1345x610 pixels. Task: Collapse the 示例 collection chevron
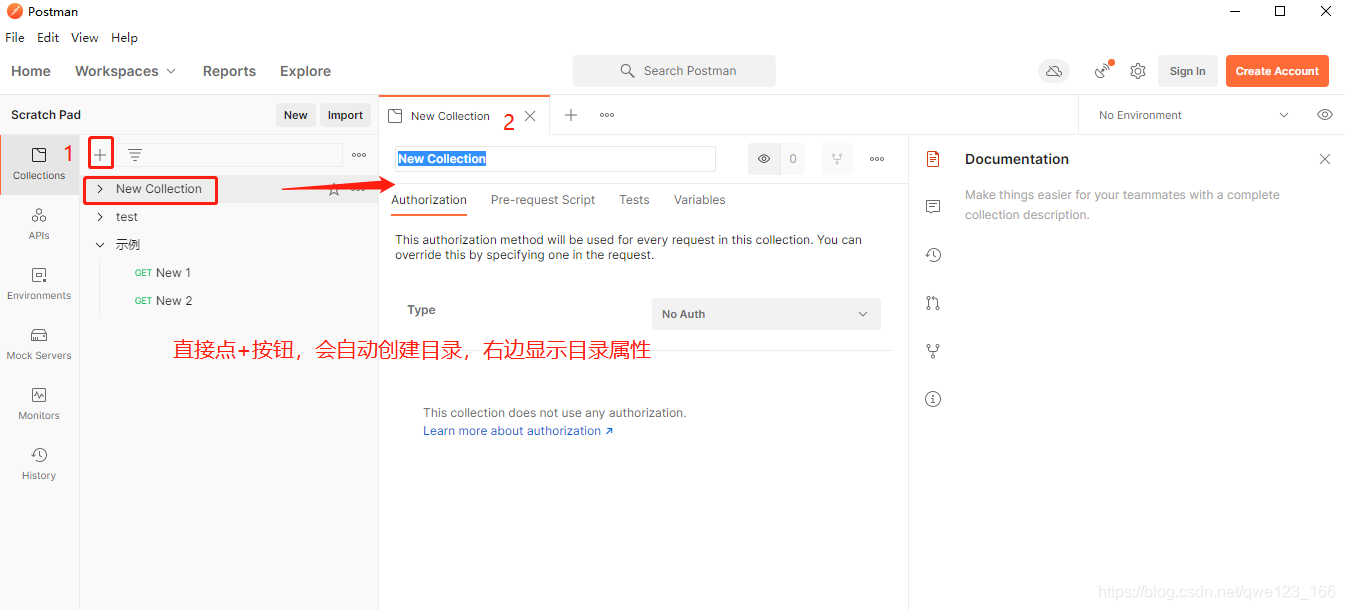tap(100, 245)
